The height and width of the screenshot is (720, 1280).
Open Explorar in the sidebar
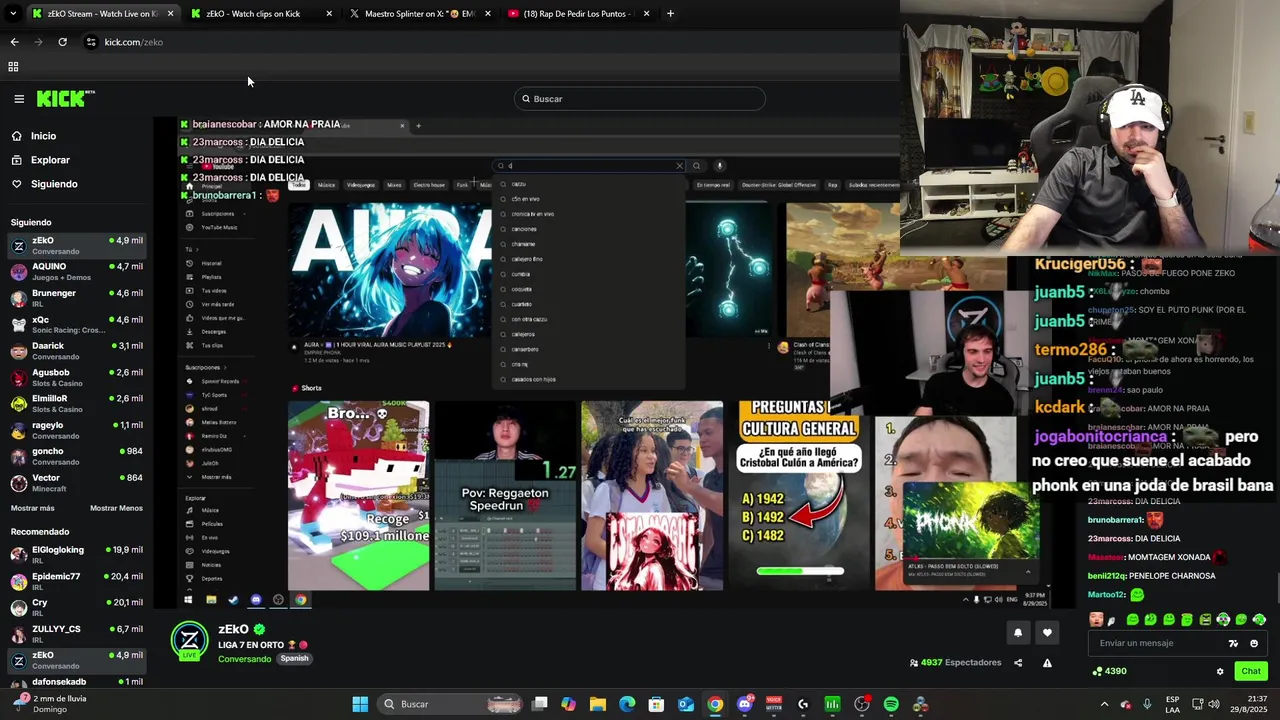(50, 160)
